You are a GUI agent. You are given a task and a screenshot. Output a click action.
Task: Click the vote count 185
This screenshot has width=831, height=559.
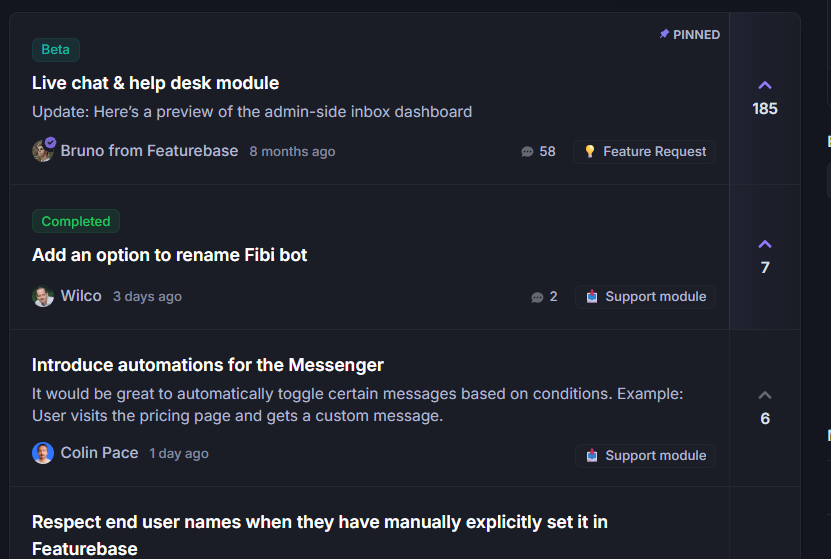click(x=765, y=109)
